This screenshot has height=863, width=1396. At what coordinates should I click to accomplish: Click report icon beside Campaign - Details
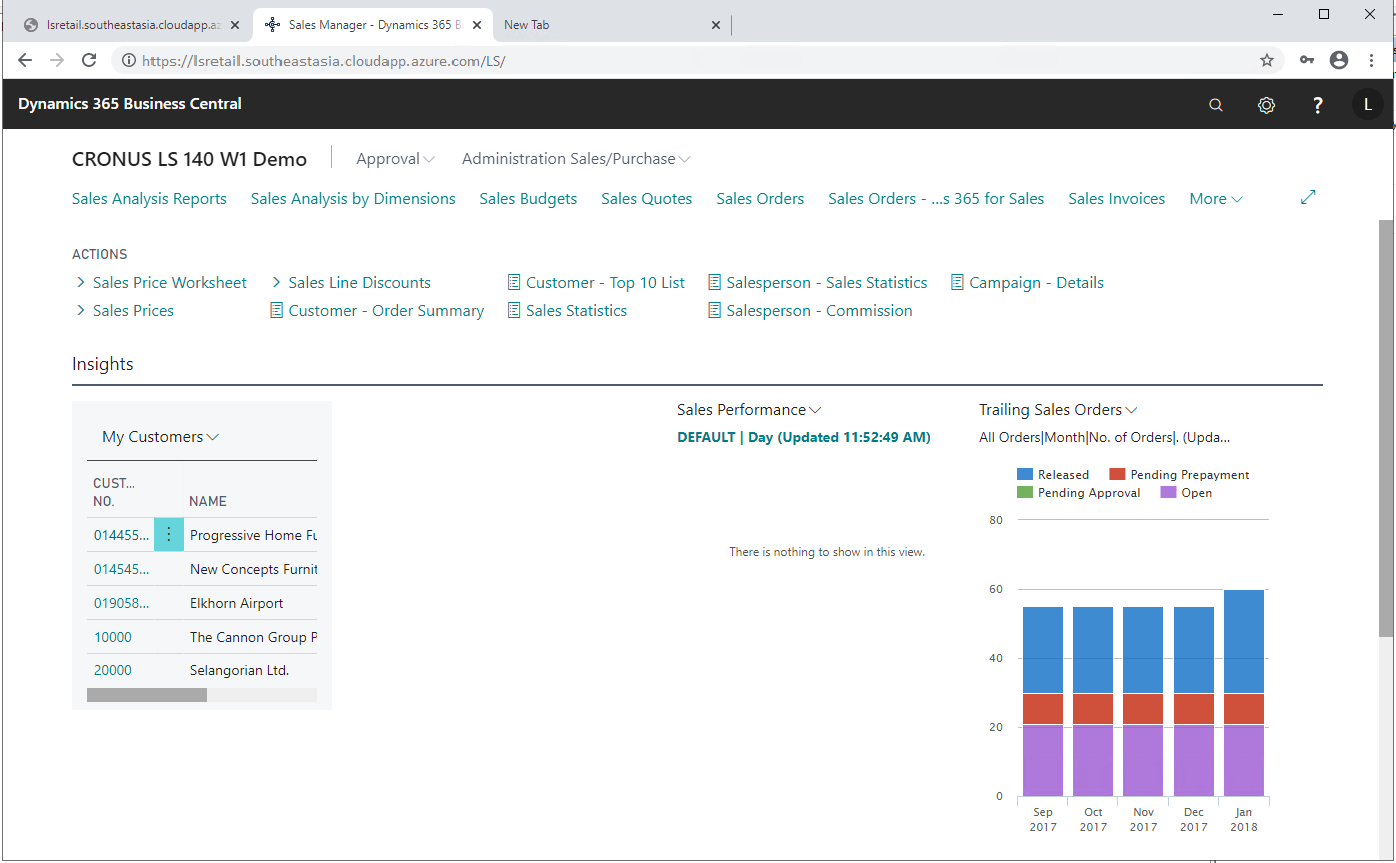[958, 283]
